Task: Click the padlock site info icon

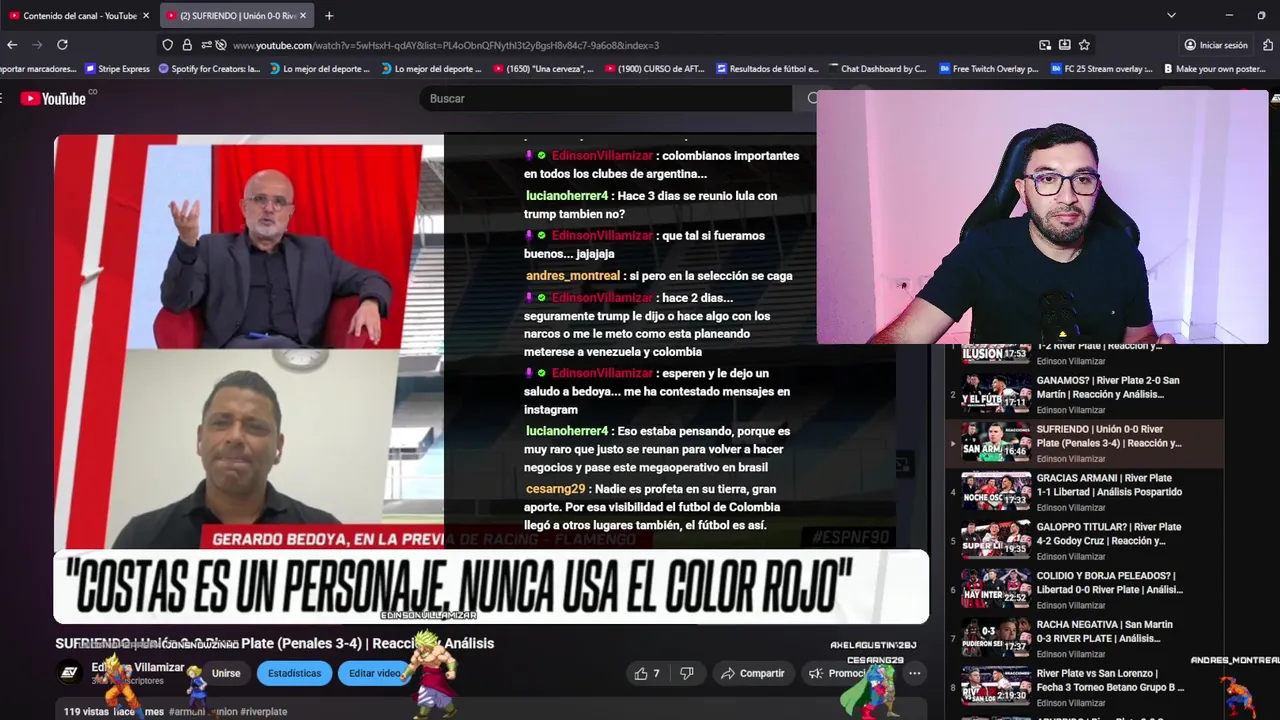Action: (x=187, y=45)
